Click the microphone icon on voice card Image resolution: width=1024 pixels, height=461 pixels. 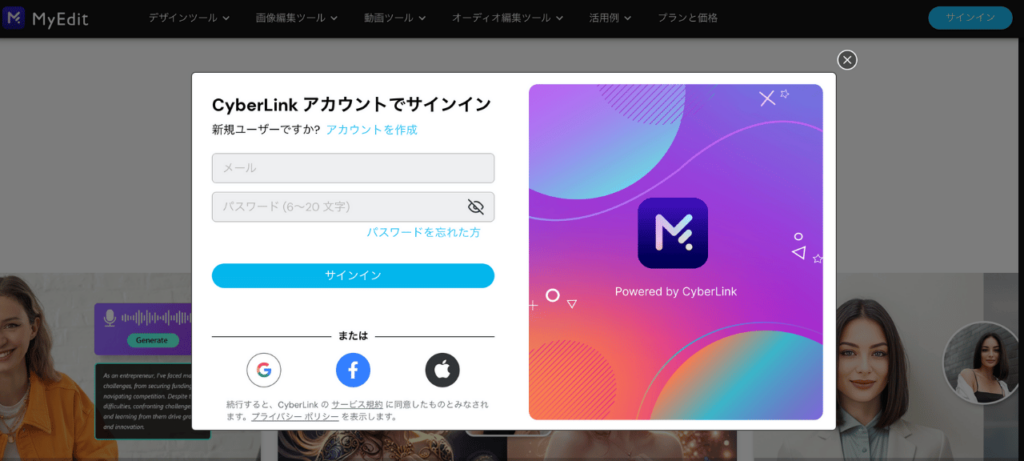pos(110,318)
